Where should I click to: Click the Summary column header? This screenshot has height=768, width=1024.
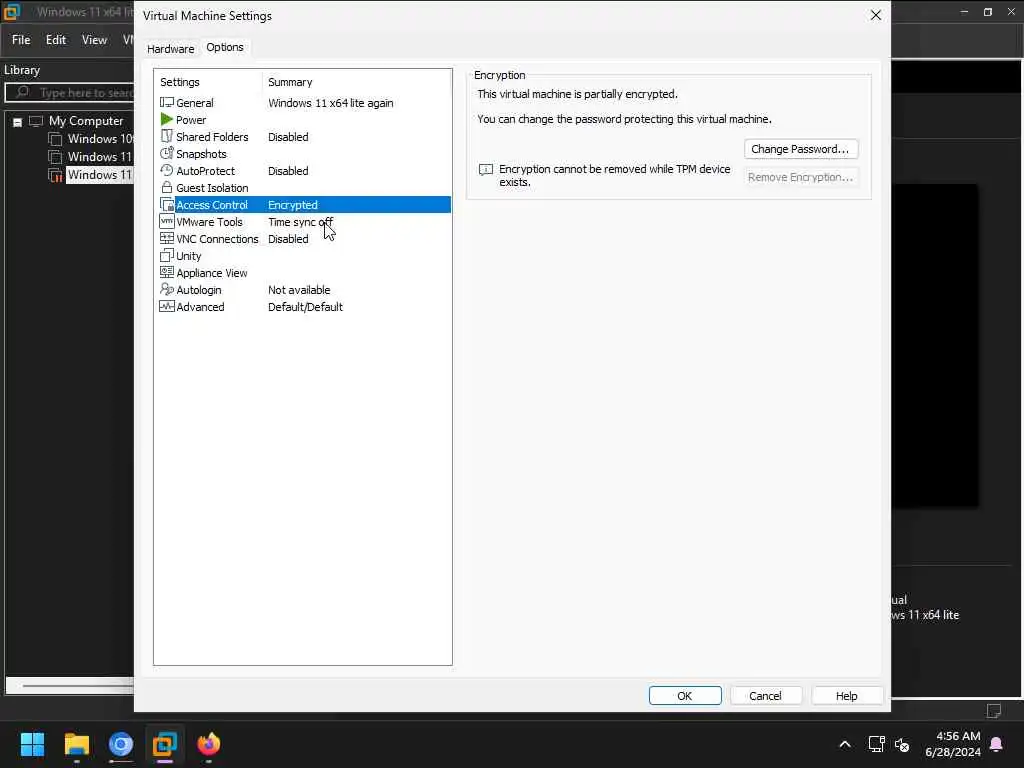(290, 82)
